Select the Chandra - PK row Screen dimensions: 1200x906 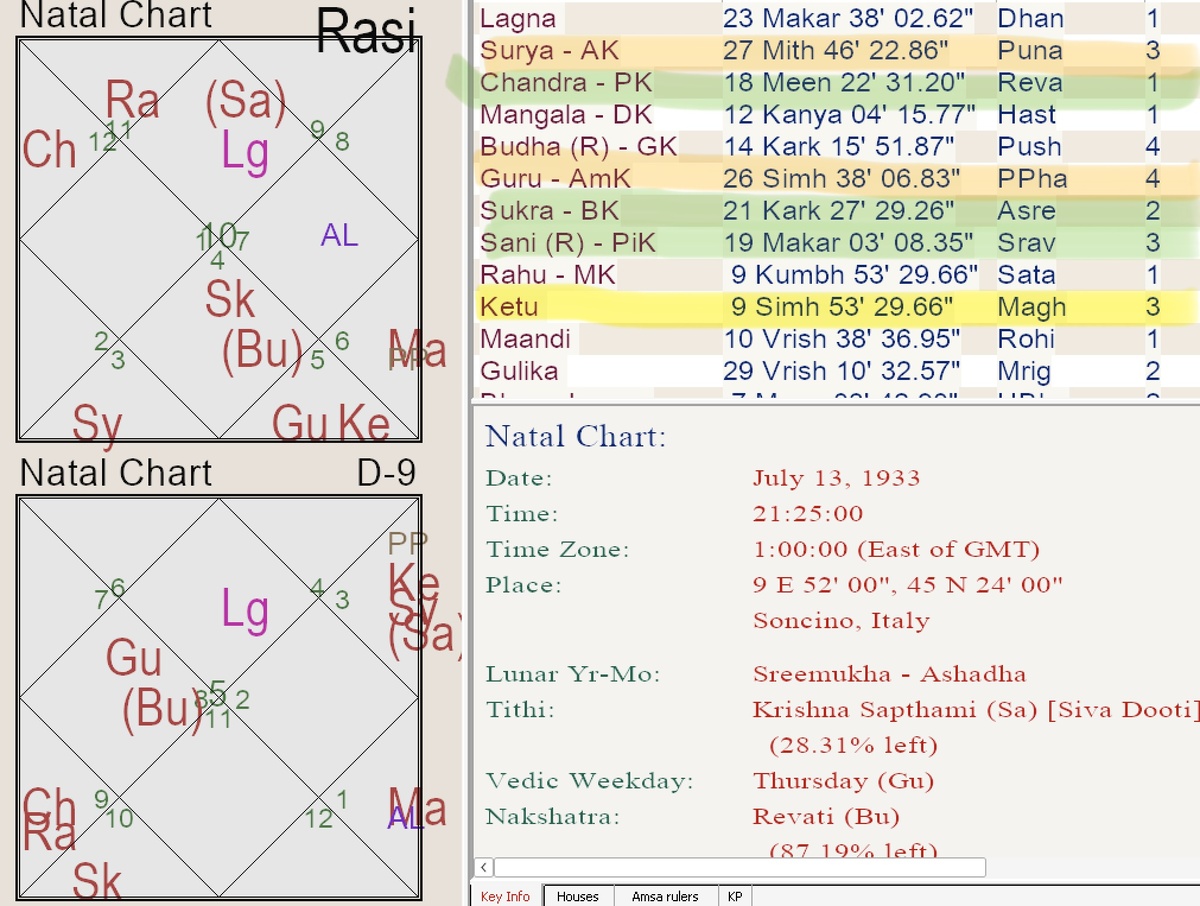pos(835,82)
